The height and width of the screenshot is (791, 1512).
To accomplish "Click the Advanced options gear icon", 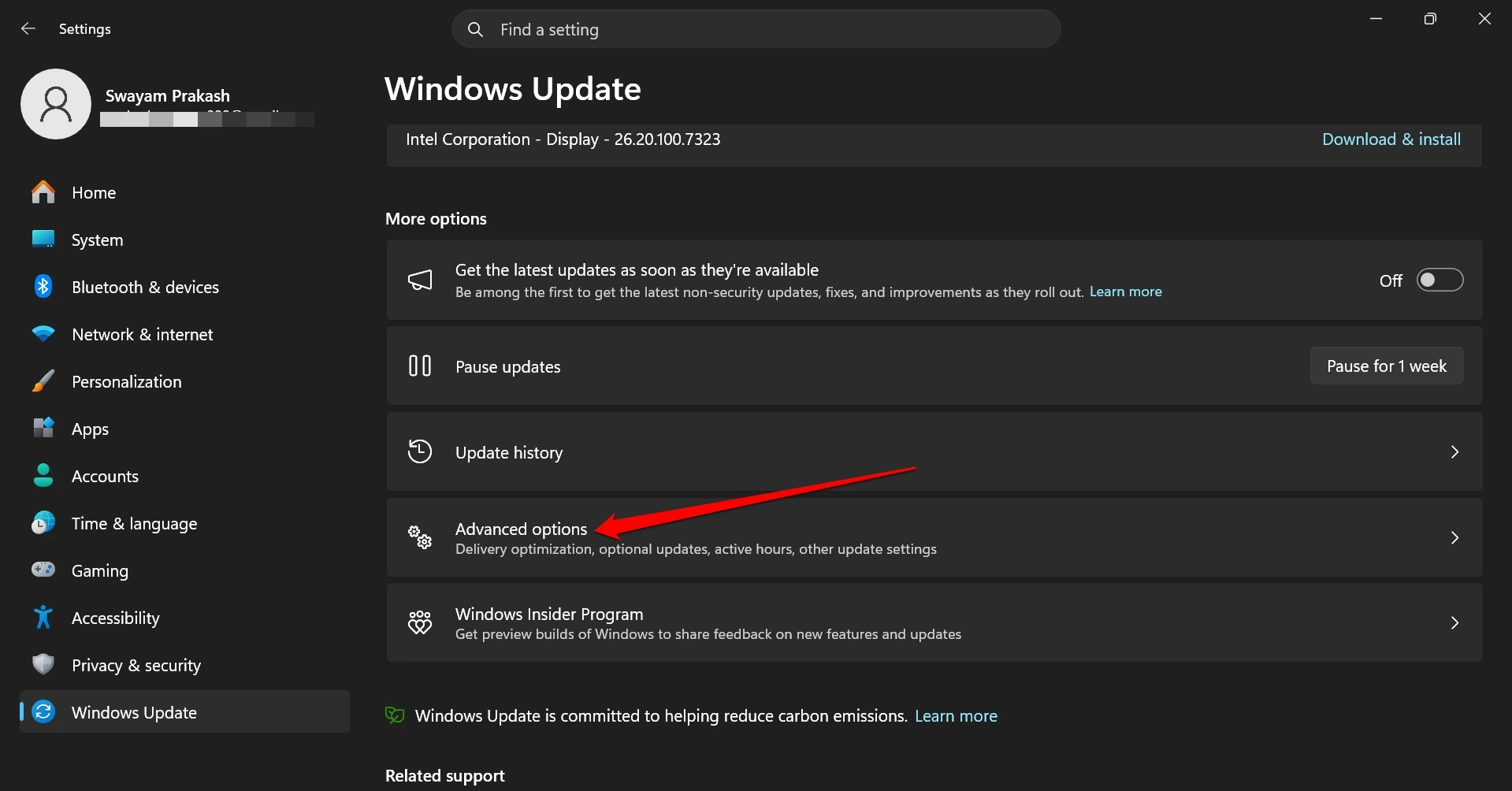I will pyautogui.click(x=420, y=537).
